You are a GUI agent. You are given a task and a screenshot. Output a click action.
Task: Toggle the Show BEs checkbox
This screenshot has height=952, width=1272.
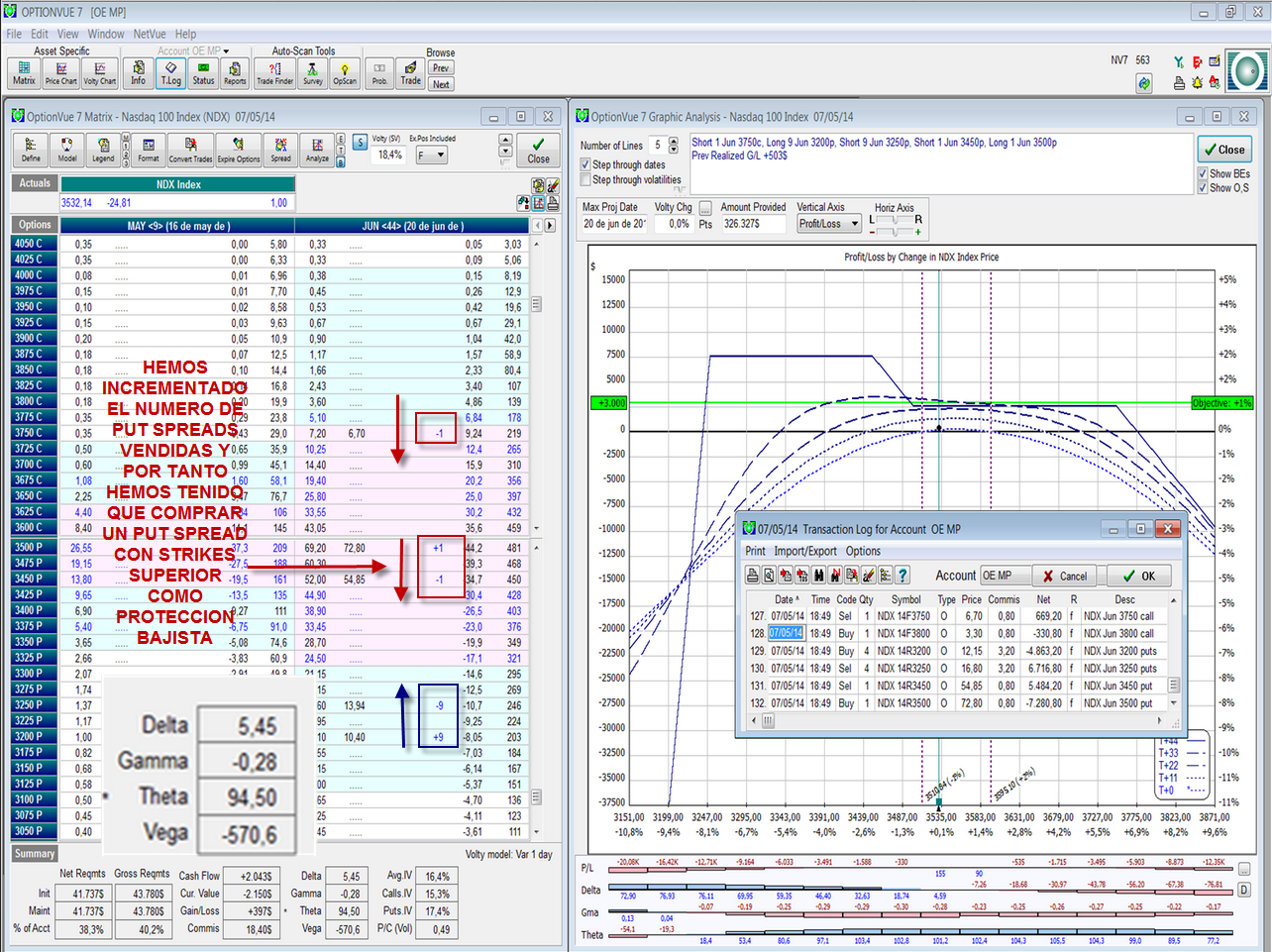[1203, 173]
